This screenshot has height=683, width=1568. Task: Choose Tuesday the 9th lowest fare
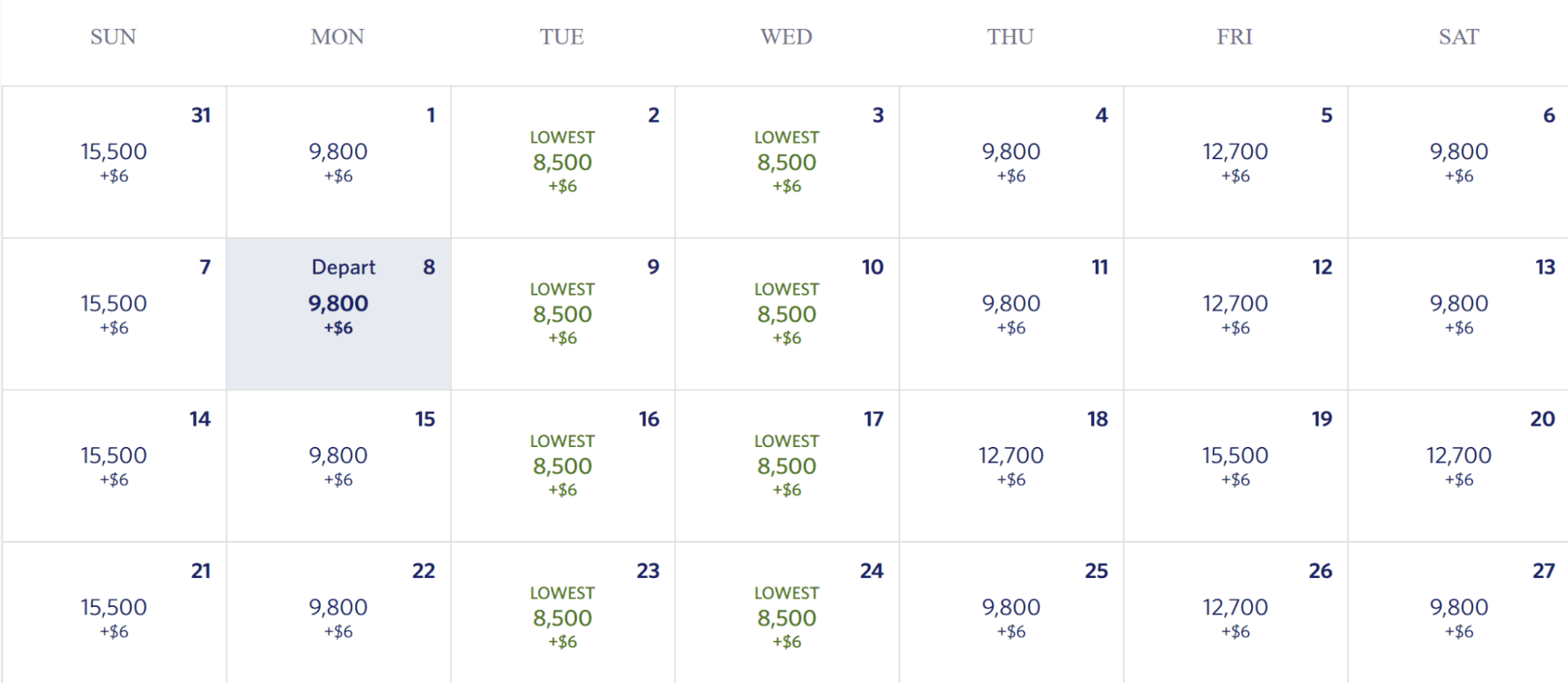(x=563, y=314)
